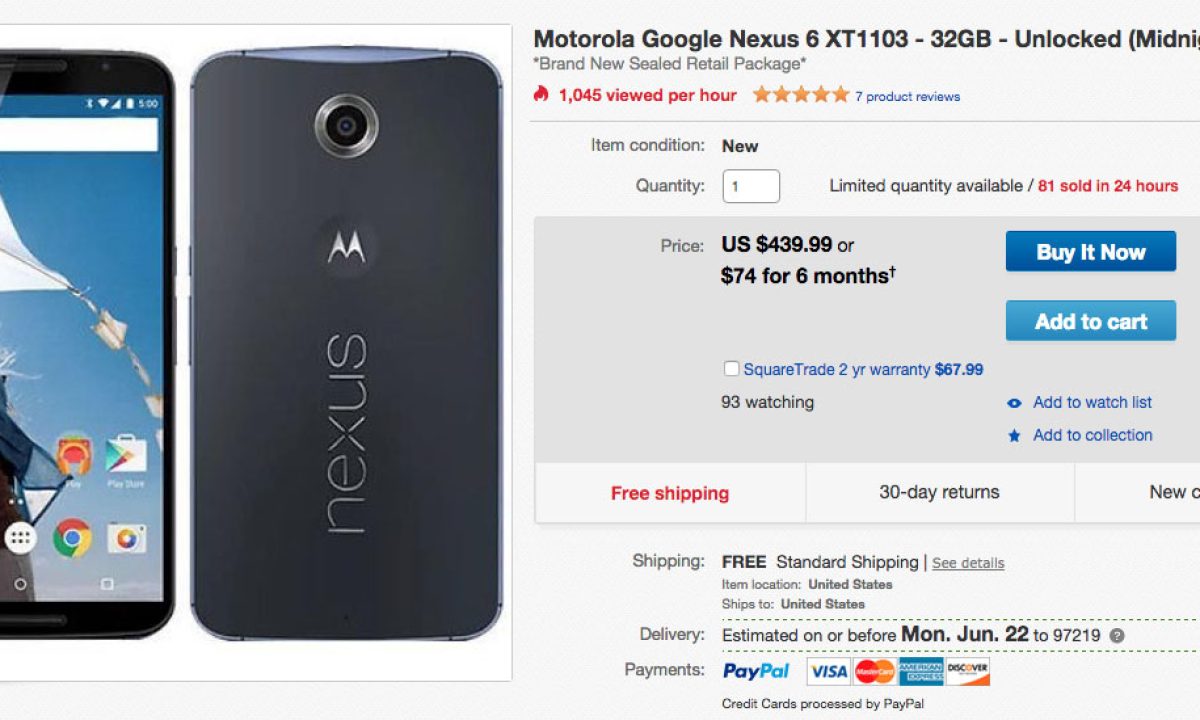The height and width of the screenshot is (720, 1200).
Task: Select the 30-day returns tab
Action: tap(939, 492)
